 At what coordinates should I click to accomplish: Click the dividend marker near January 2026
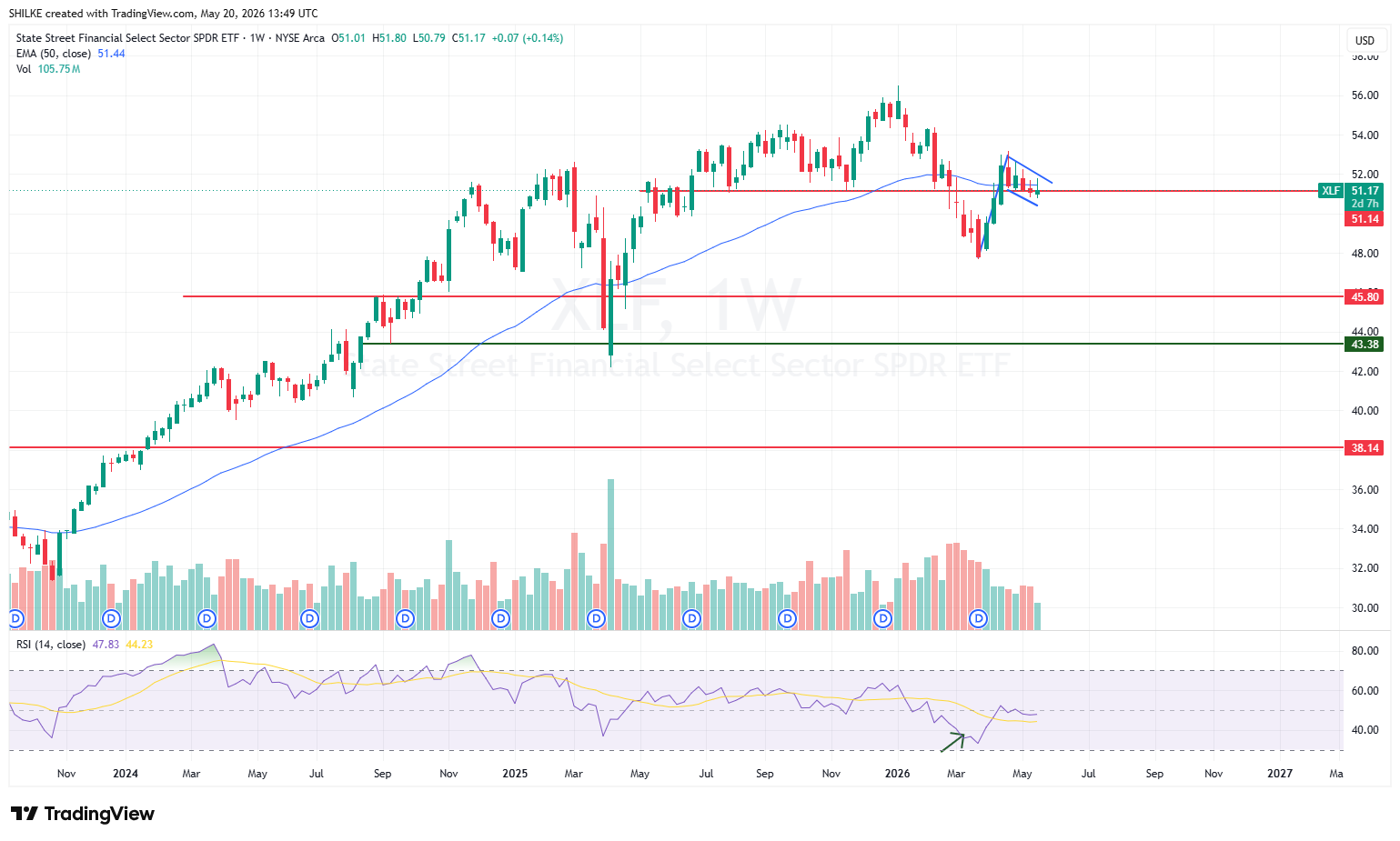(882, 618)
